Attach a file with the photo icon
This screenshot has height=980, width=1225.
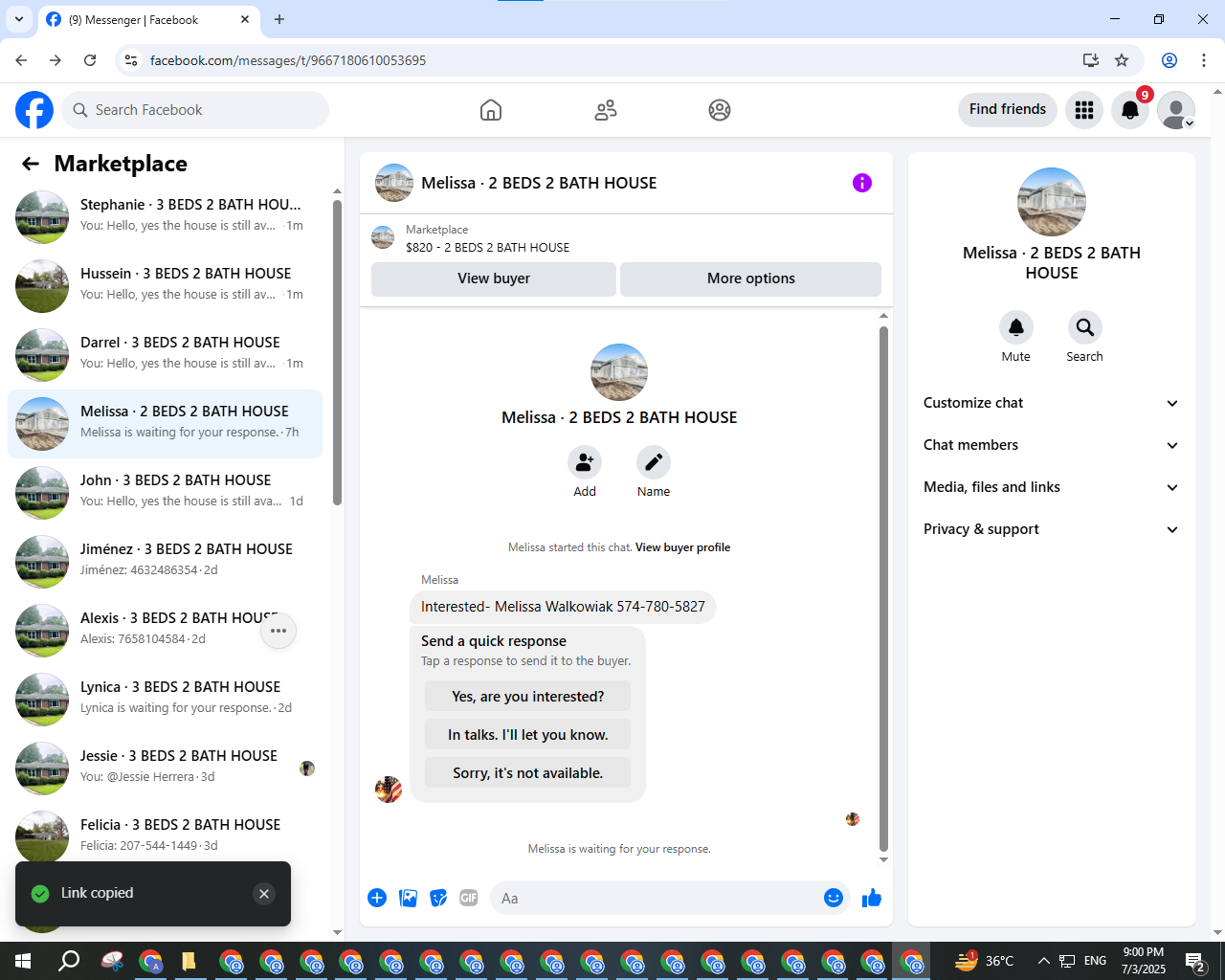408,898
